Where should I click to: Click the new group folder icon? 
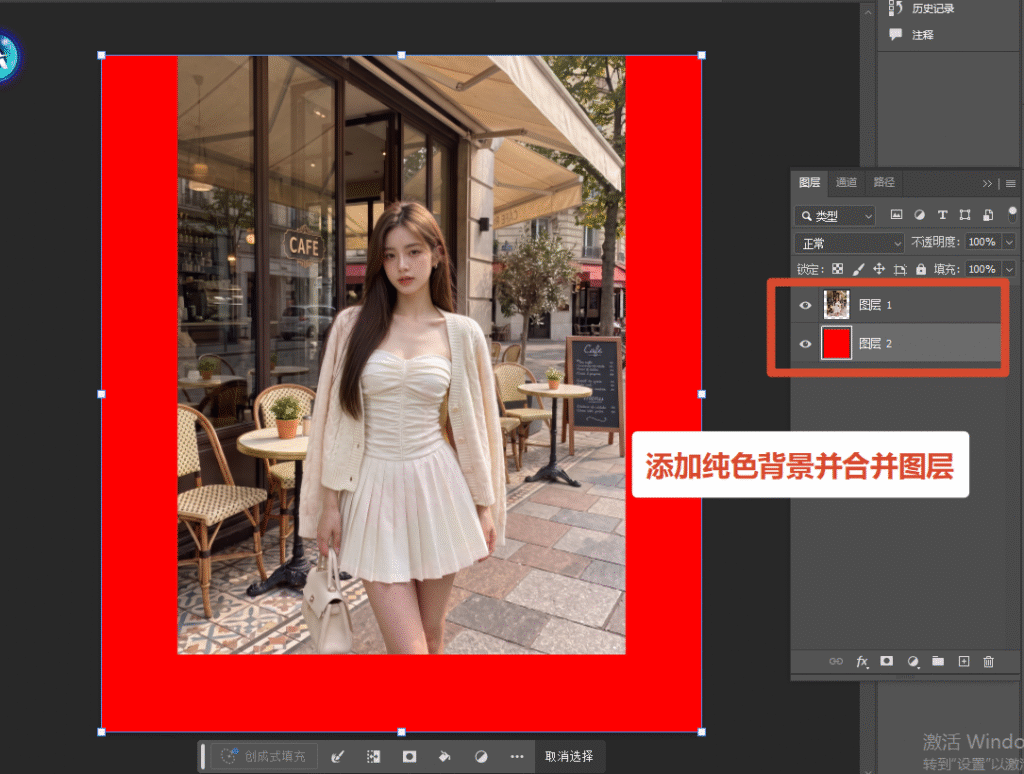[938, 661]
